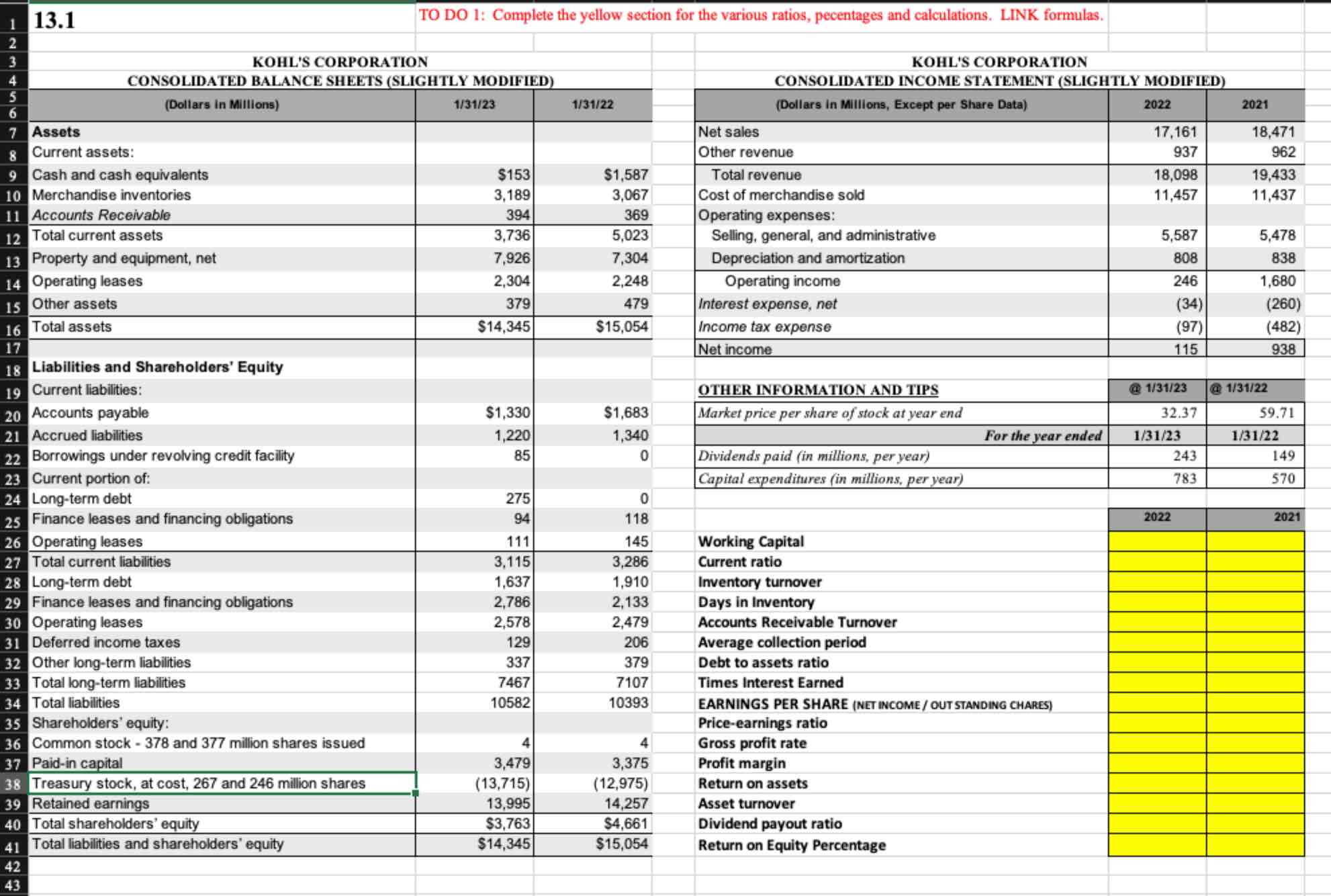Select the yellow Profit margin 2022 cell
The height and width of the screenshot is (896, 1331).
coord(1156,763)
